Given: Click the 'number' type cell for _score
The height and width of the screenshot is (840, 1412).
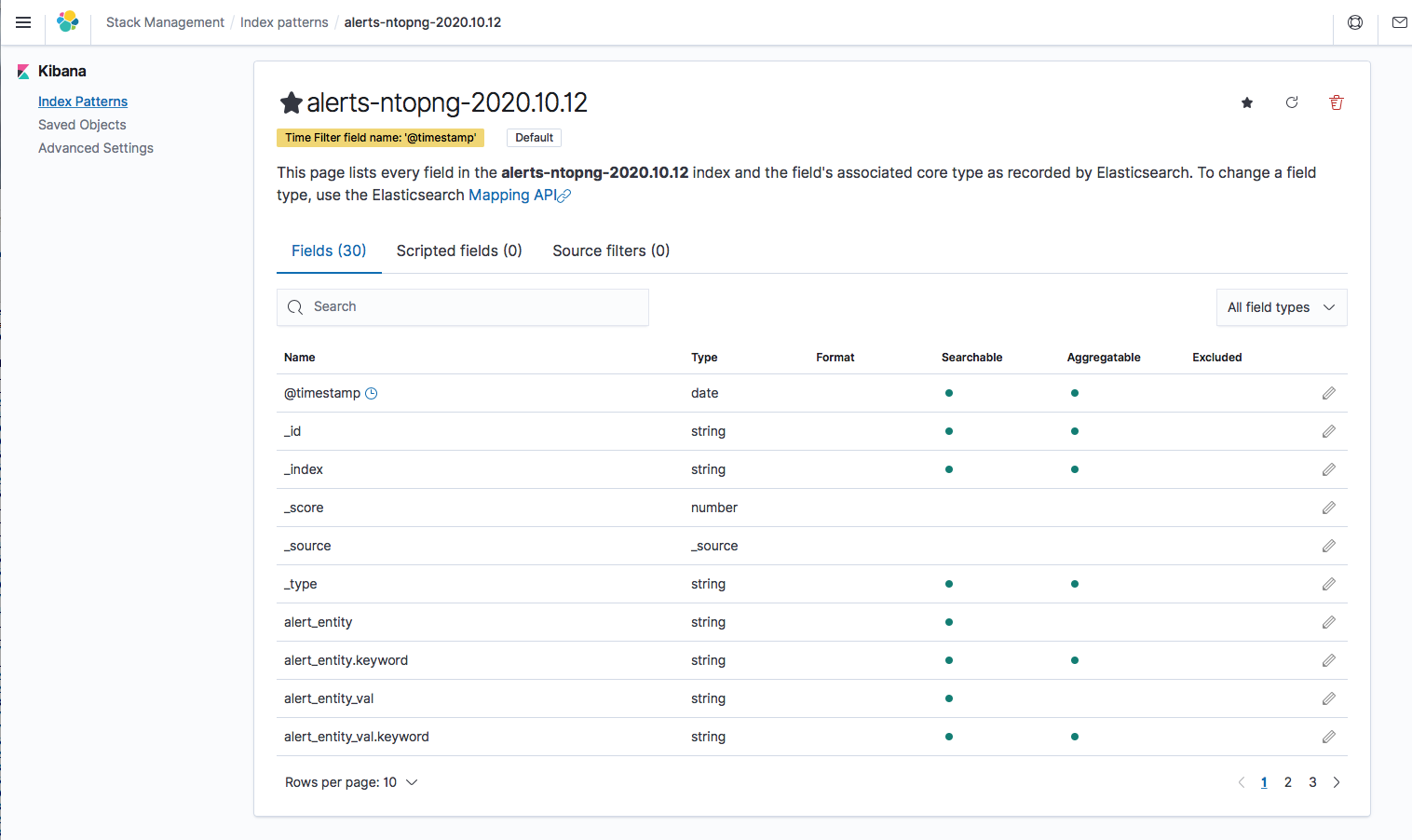Looking at the screenshot, I should point(714,508).
